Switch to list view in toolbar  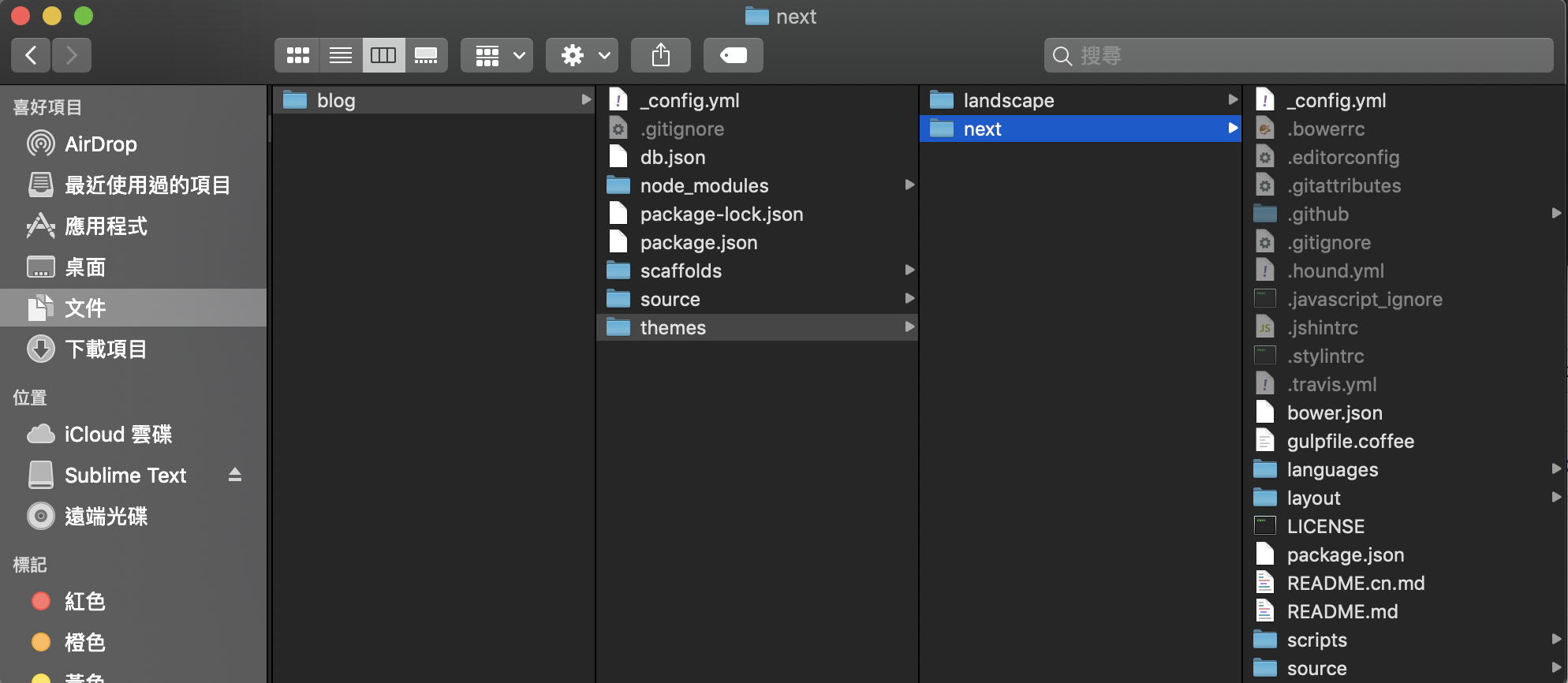(x=341, y=55)
